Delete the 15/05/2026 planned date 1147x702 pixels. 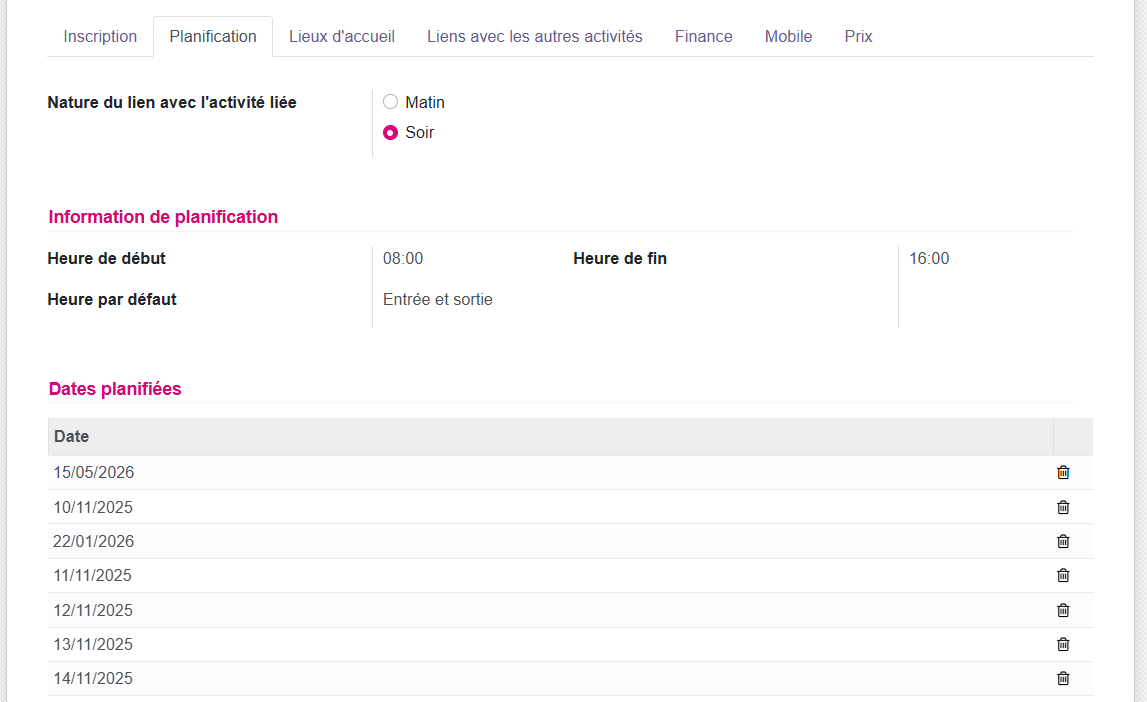pyautogui.click(x=1063, y=473)
